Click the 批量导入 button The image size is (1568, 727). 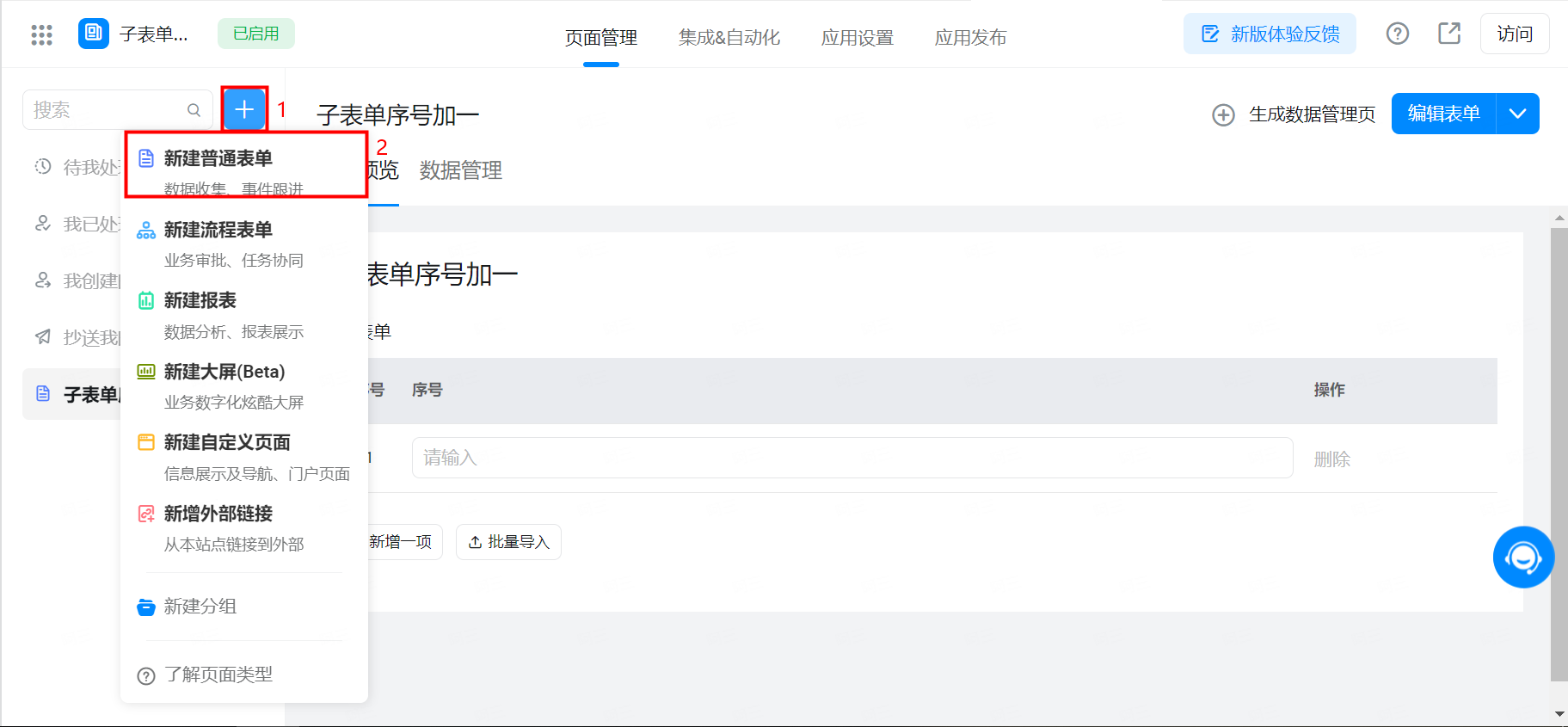point(508,542)
